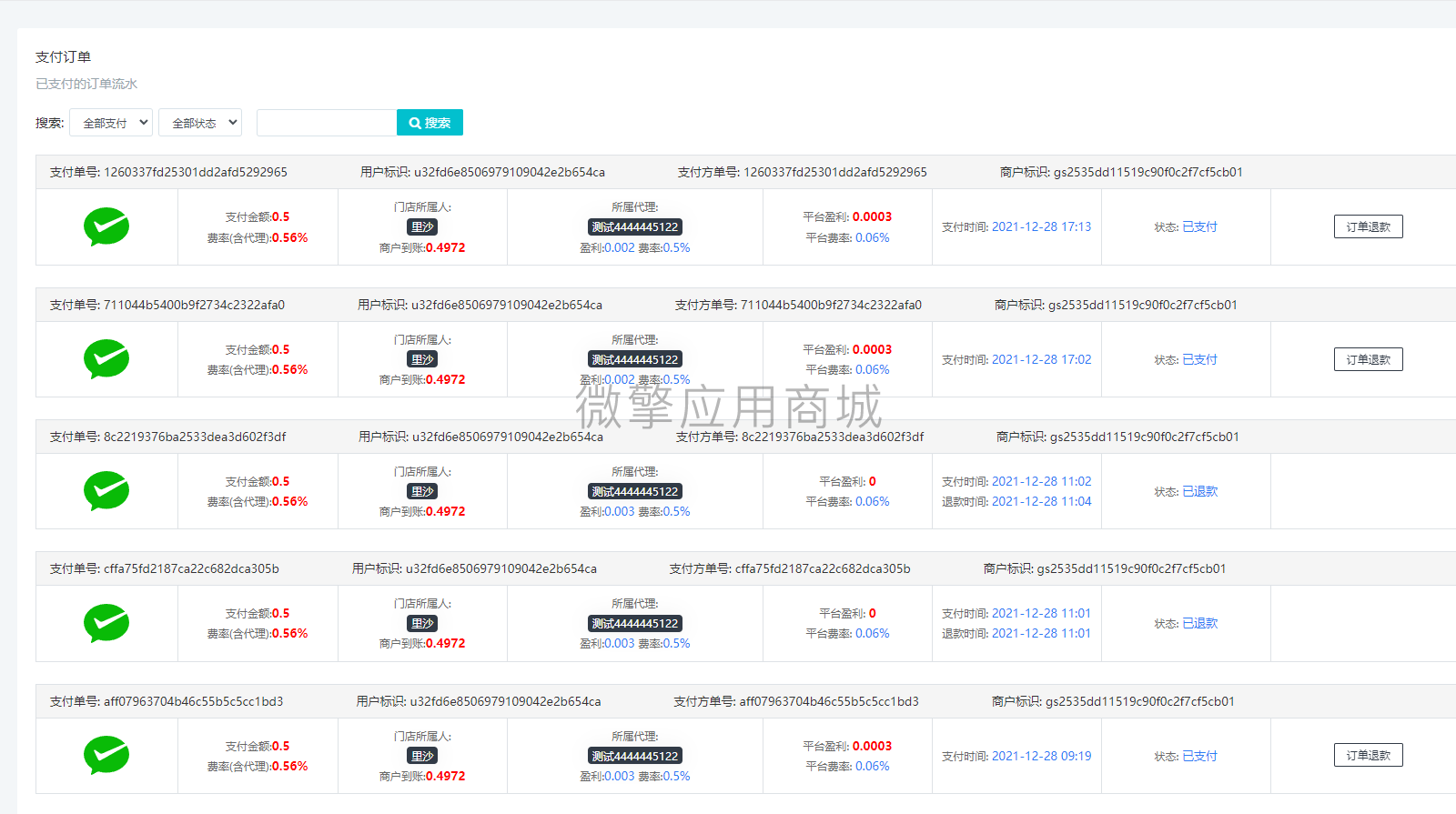Click order number cffa75fd2187ca22c682dca305b in 支付单号
This screenshot has width=1456, height=814.
point(191,568)
